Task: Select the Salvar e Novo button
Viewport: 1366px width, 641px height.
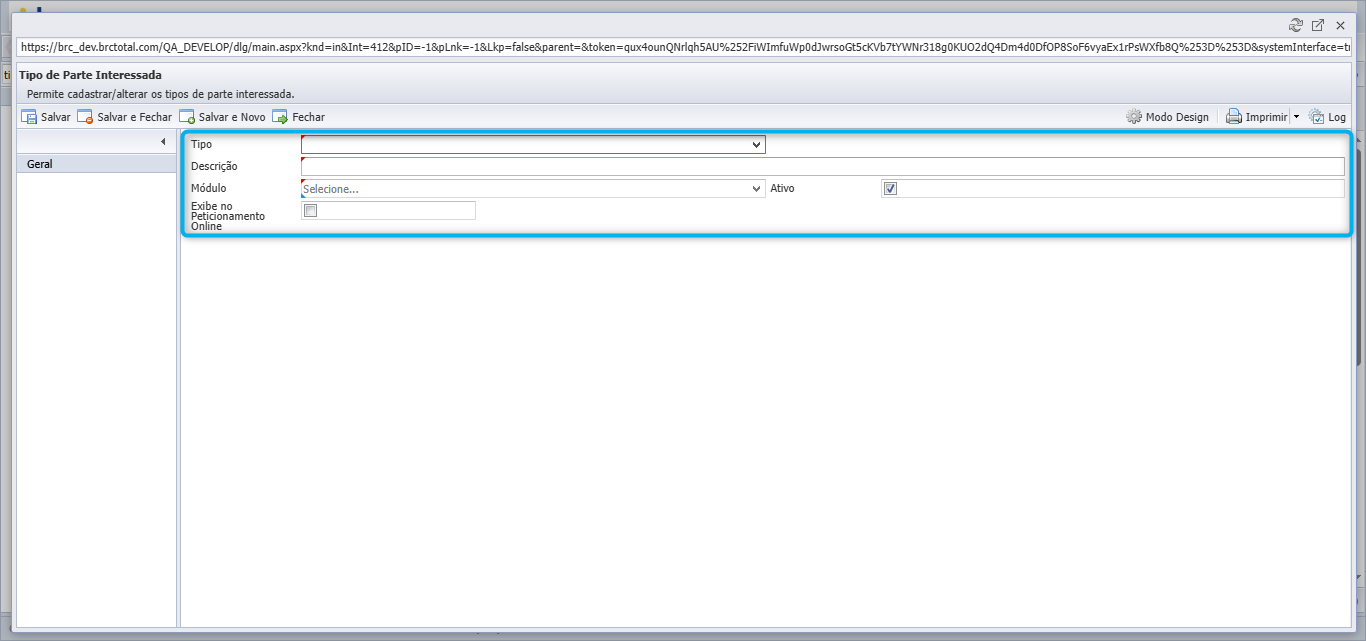Action: (222, 117)
